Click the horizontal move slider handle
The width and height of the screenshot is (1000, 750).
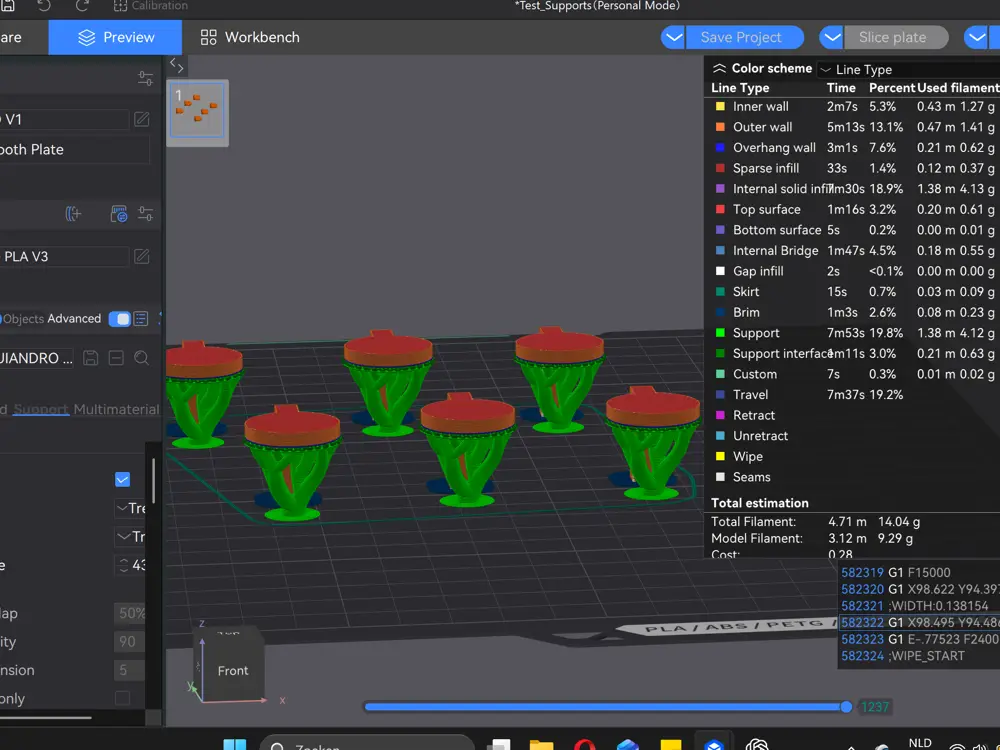pyautogui.click(x=846, y=707)
